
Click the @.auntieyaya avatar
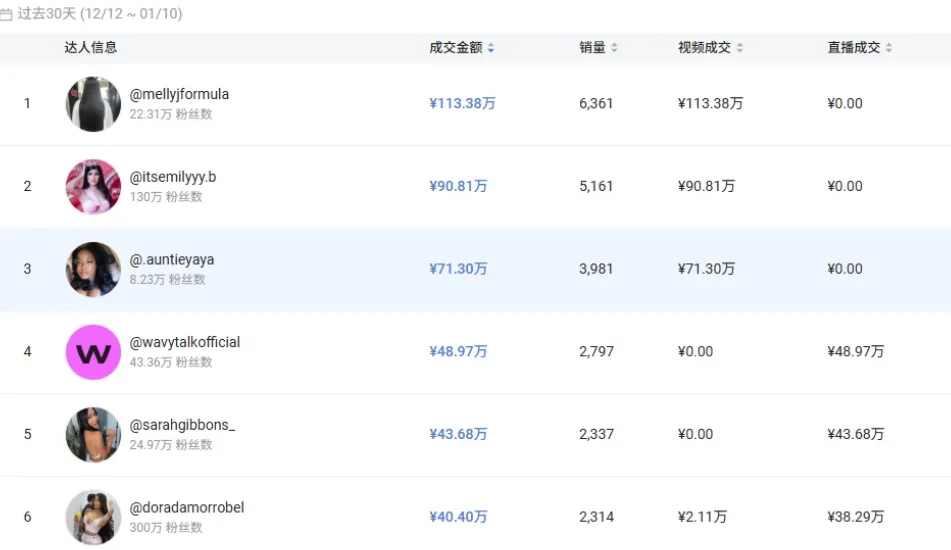(x=93, y=269)
